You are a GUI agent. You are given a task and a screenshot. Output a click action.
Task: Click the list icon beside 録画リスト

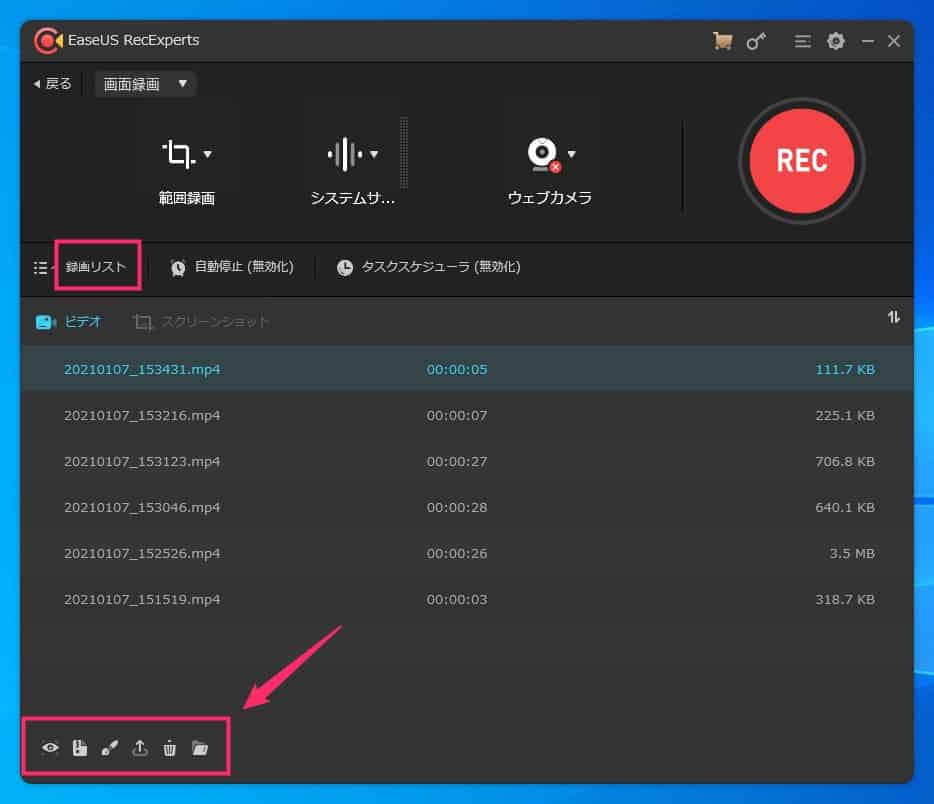41,267
